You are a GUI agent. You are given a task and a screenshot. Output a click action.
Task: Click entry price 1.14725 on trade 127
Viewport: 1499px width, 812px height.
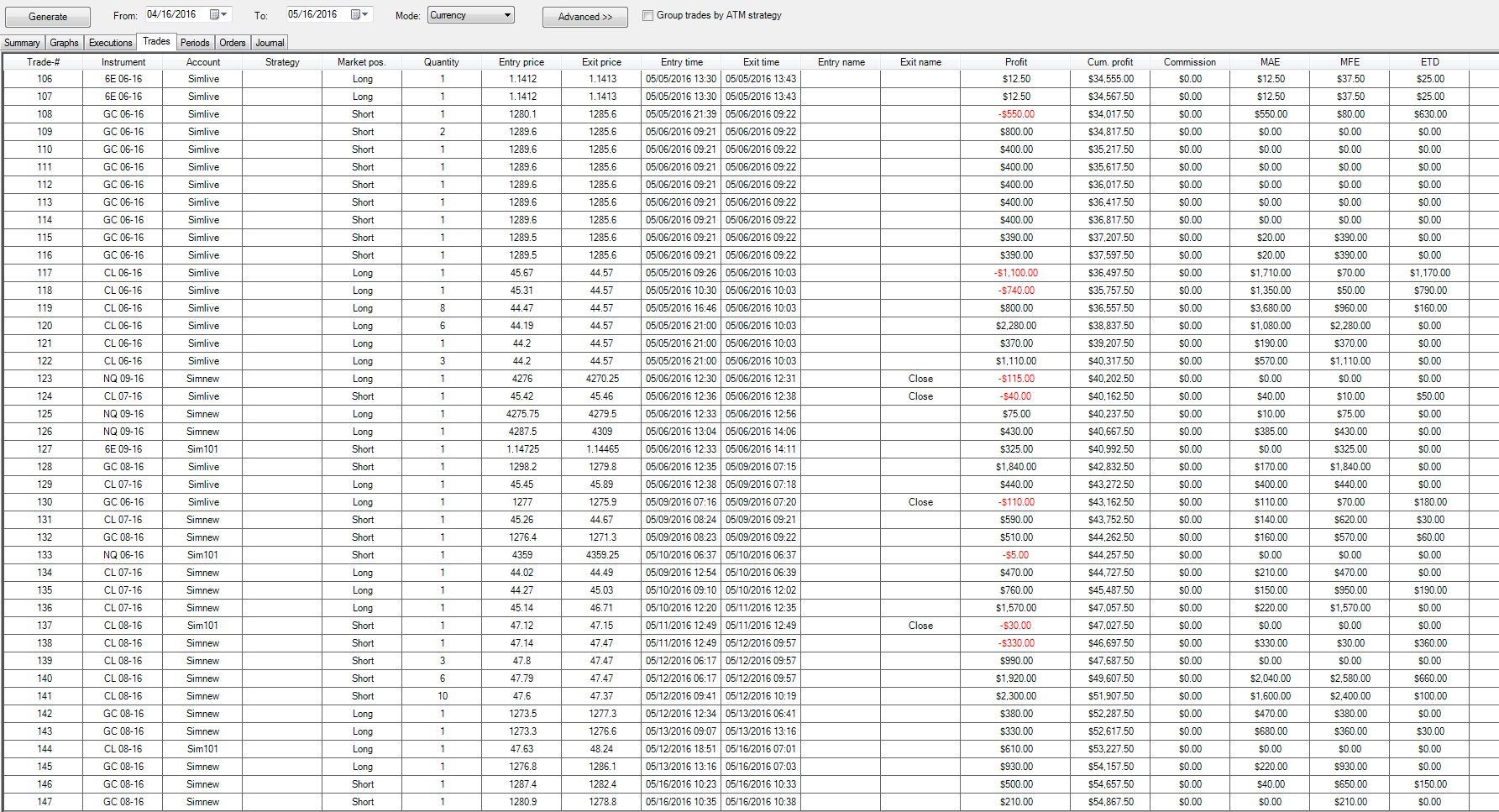[x=522, y=449]
